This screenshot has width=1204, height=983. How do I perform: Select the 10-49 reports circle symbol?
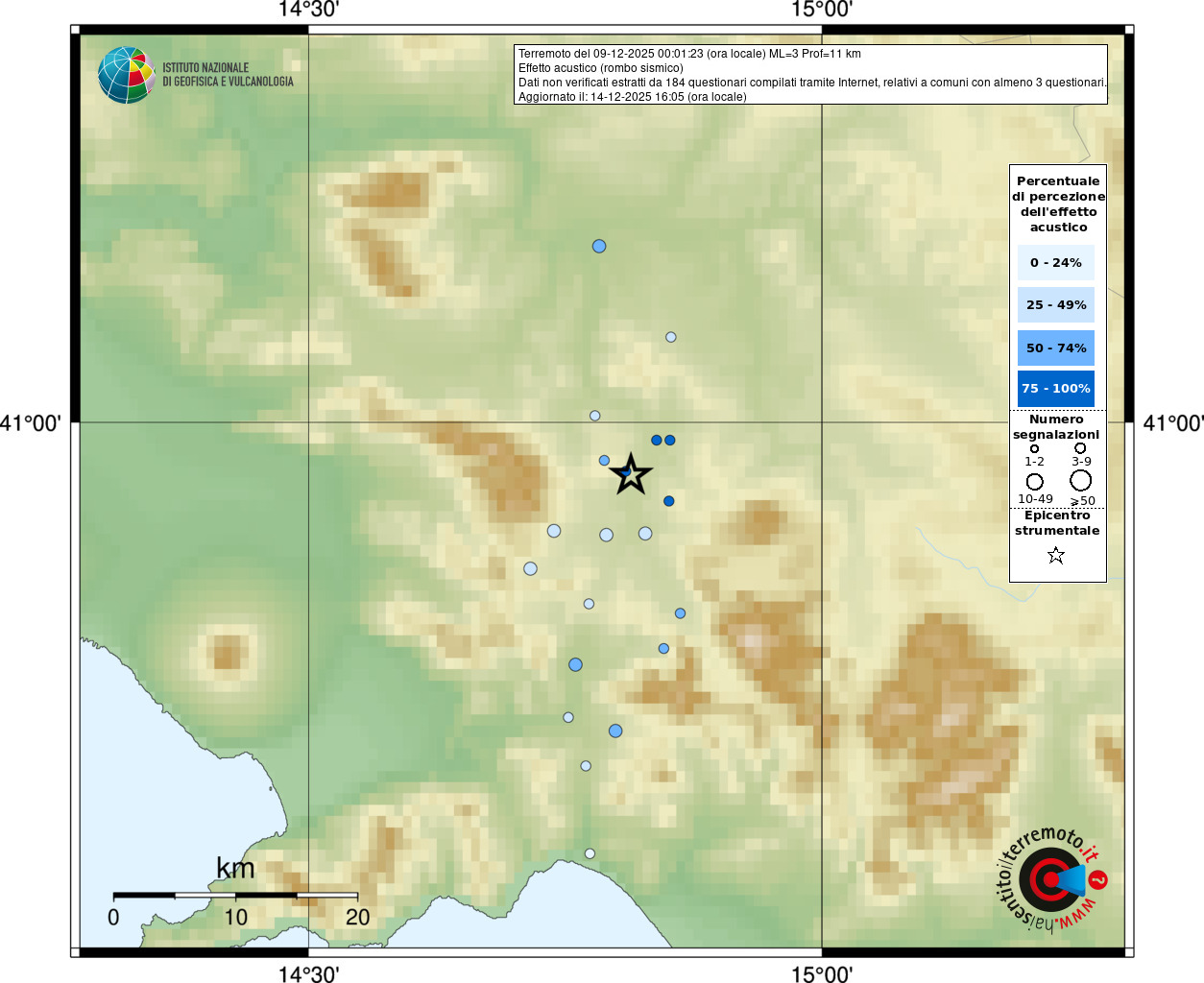(x=1035, y=482)
